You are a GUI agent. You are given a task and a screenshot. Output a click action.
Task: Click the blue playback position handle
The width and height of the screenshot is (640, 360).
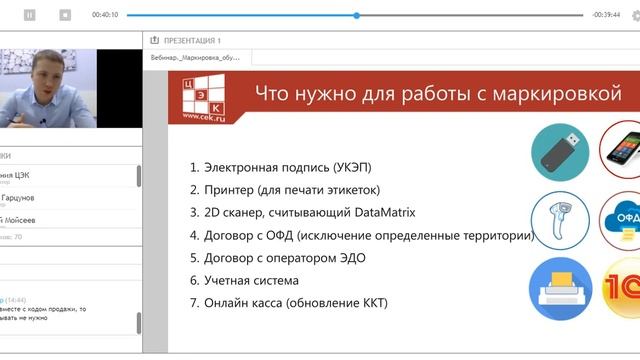point(357,16)
